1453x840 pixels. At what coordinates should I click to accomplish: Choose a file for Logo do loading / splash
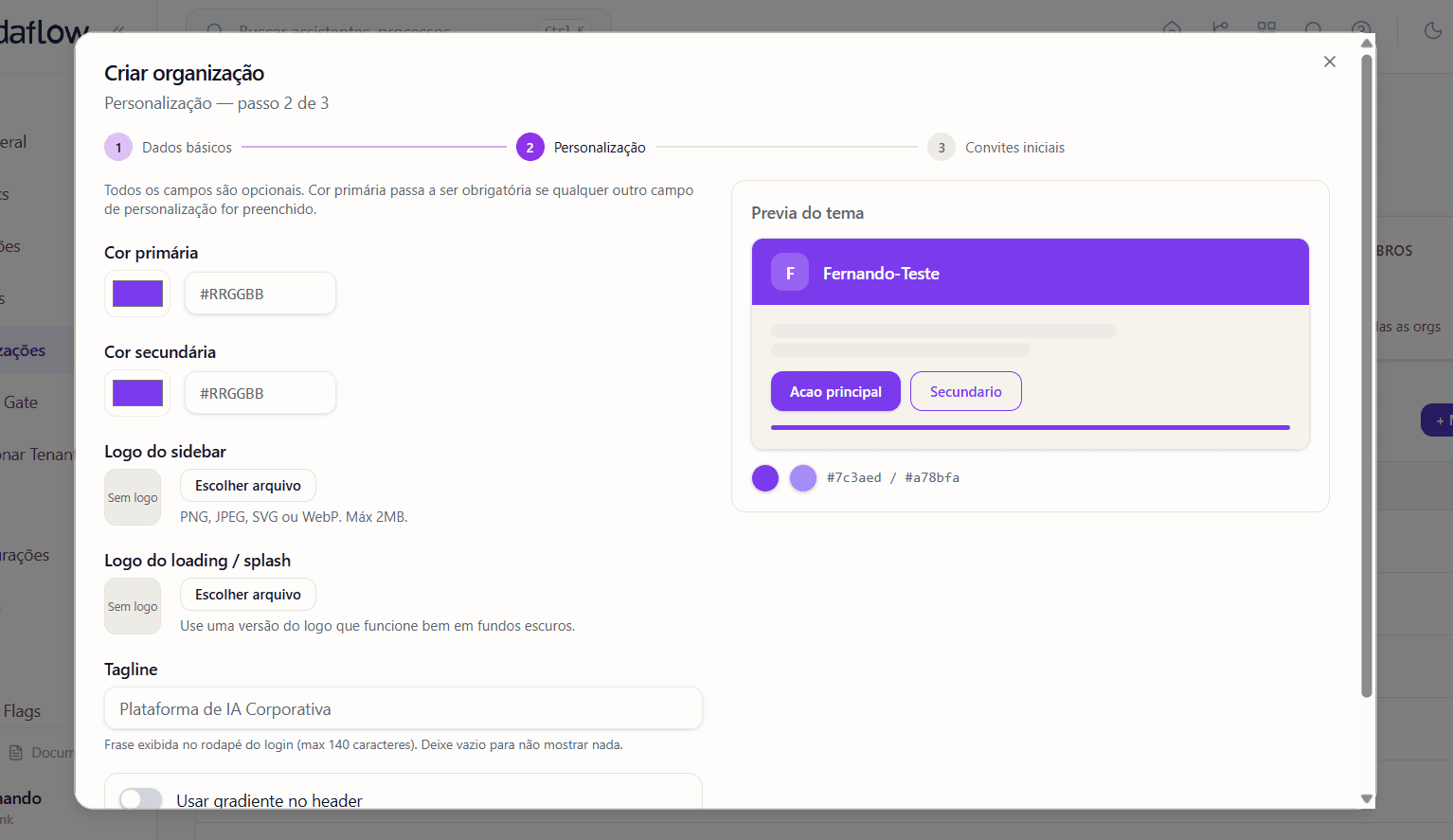tap(248, 595)
